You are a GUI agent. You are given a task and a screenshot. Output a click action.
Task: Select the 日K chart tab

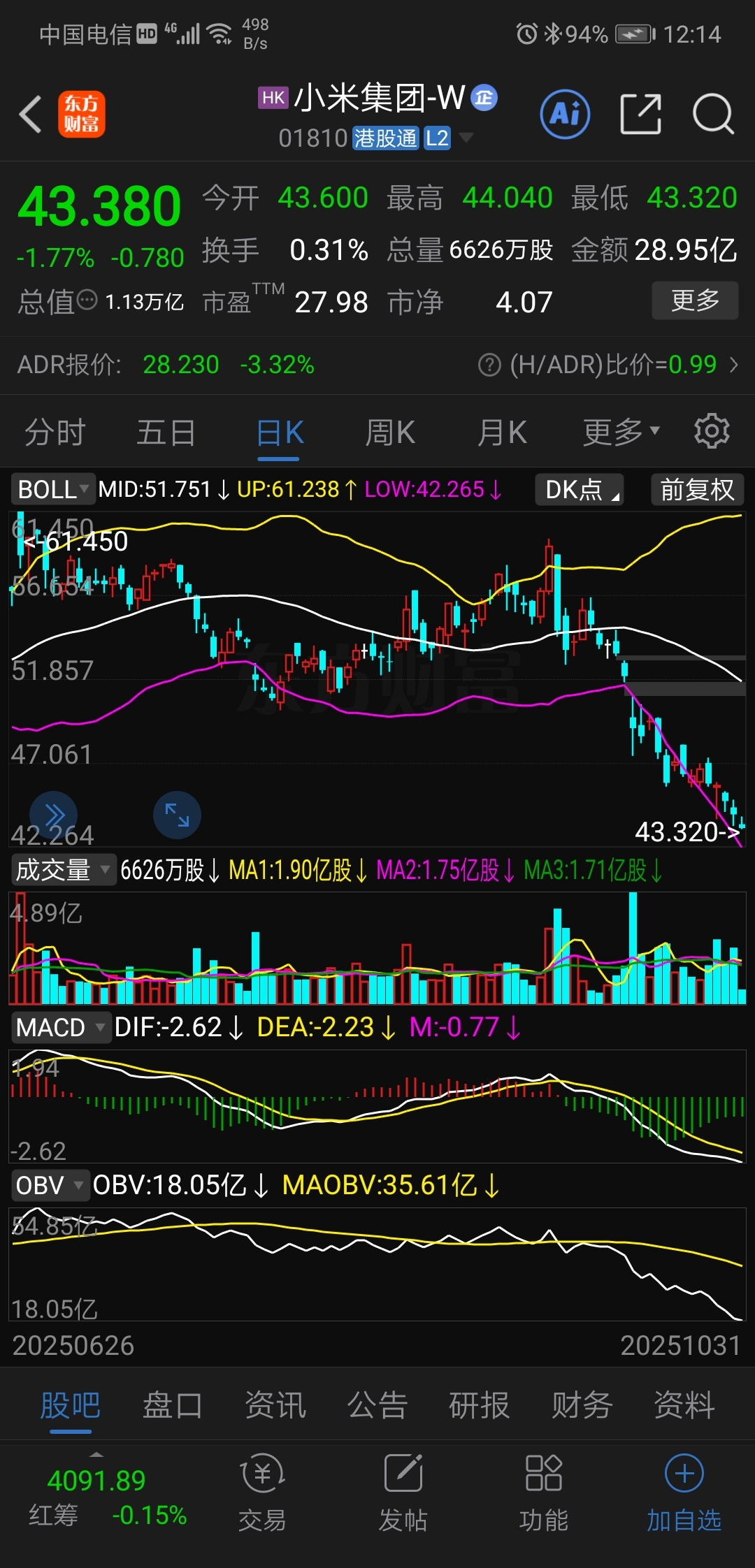click(279, 433)
